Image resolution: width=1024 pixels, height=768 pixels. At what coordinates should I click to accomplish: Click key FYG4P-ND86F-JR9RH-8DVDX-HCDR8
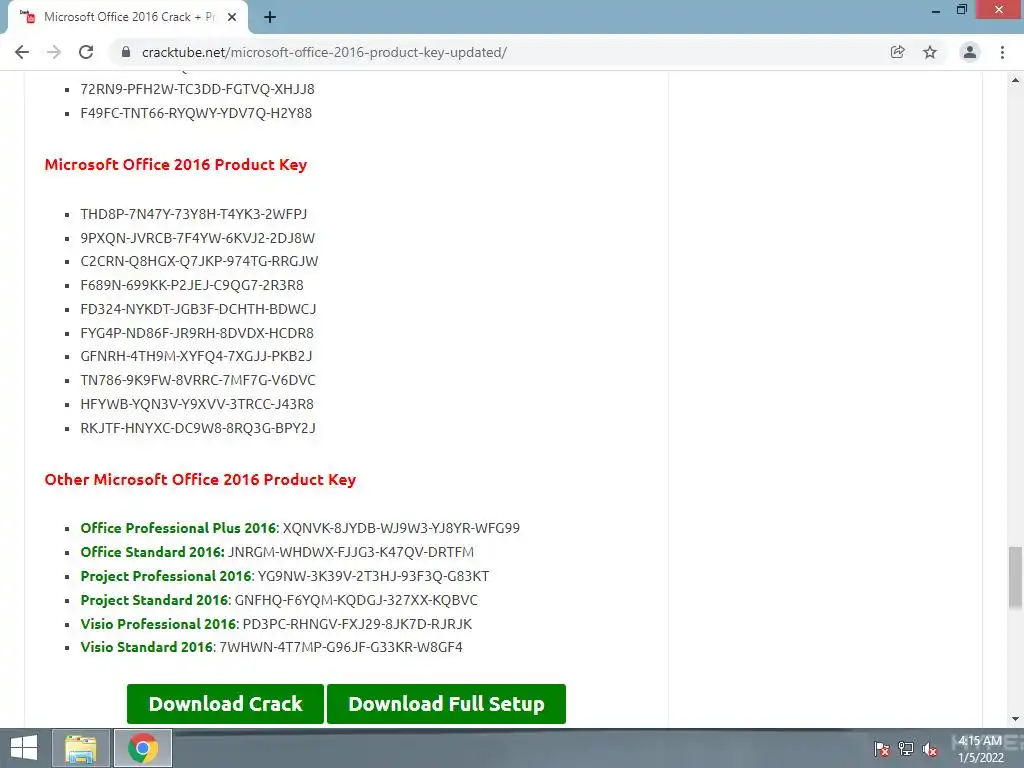[197, 333]
